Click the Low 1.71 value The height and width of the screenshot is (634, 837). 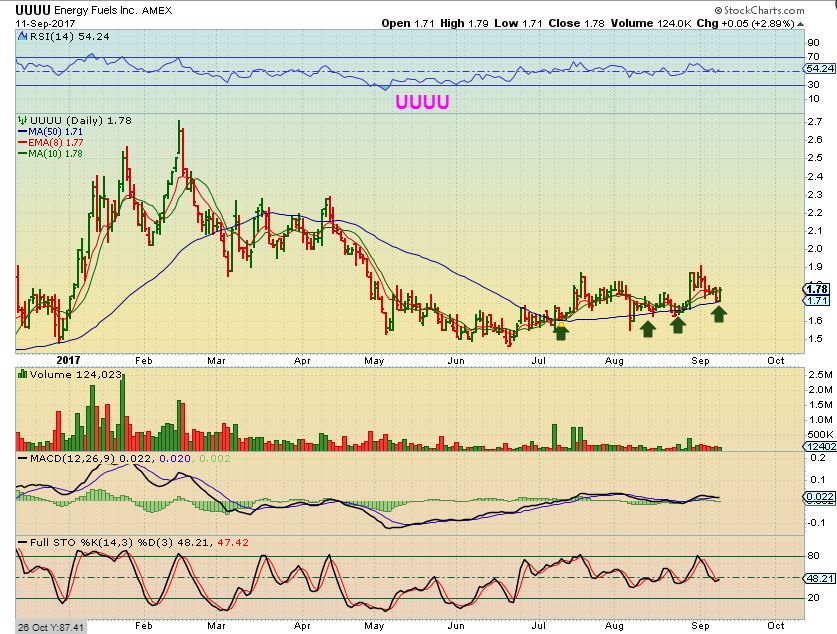(x=518, y=23)
